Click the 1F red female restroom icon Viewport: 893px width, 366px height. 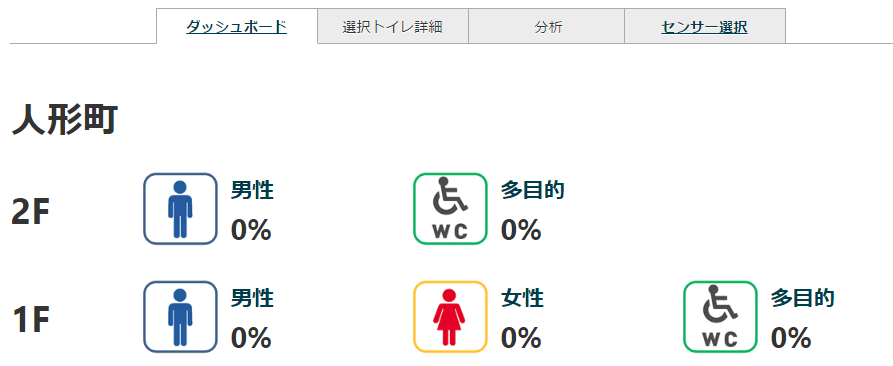click(450, 317)
